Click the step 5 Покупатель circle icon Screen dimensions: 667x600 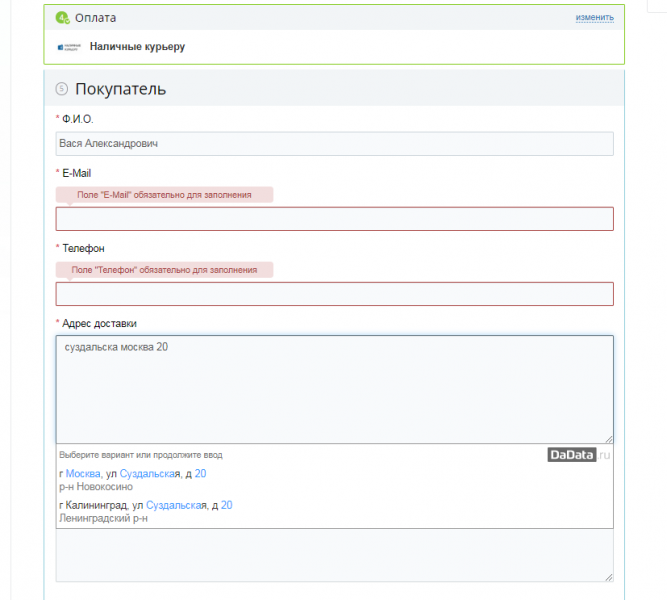tap(62, 89)
